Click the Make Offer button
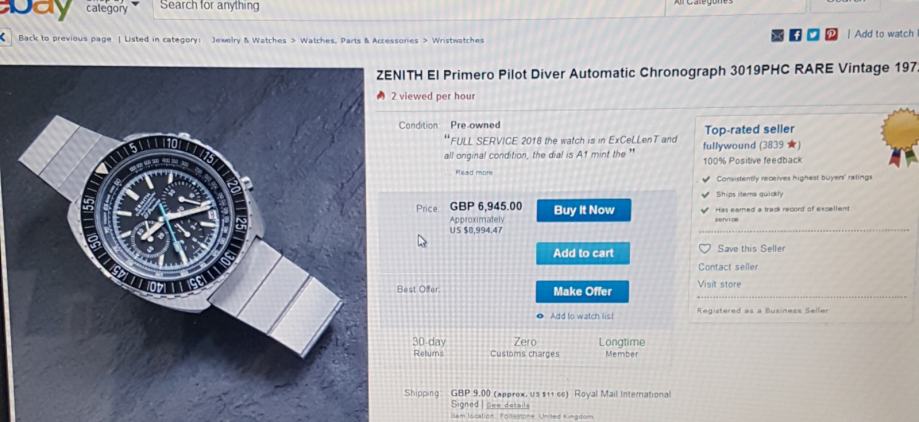 pyautogui.click(x=582, y=291)
